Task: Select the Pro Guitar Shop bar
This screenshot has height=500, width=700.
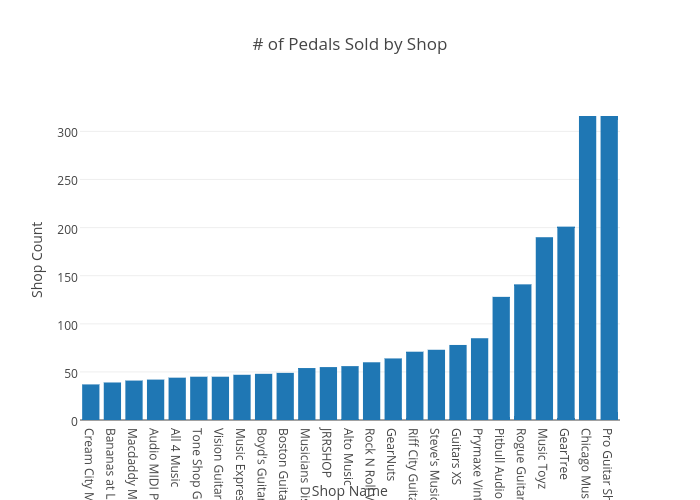Action: coord(609,268)
